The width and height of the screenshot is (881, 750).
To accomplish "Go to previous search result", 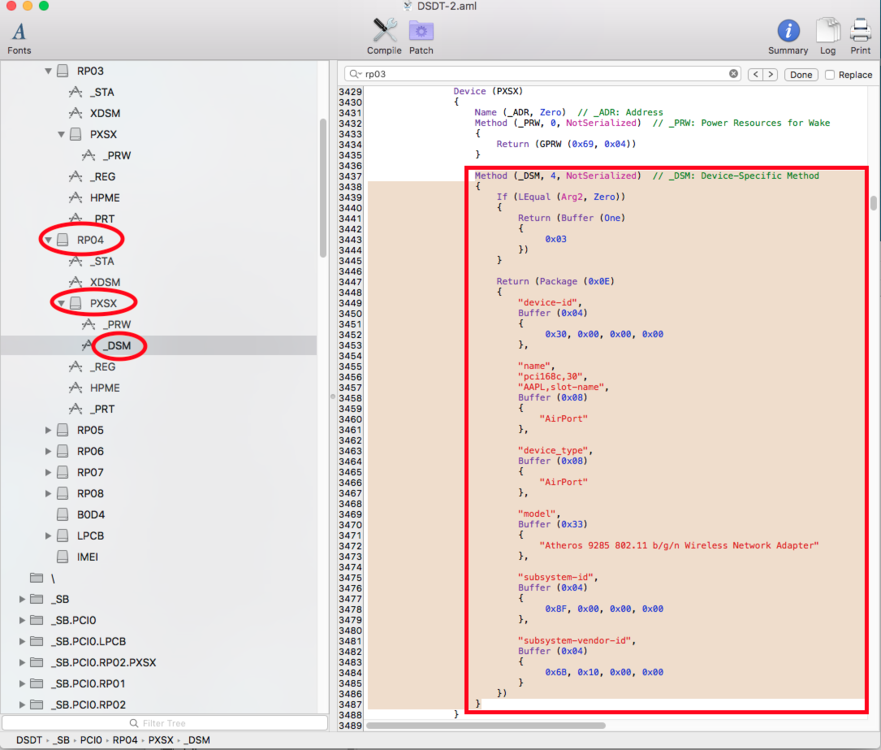I will [755, 75].
